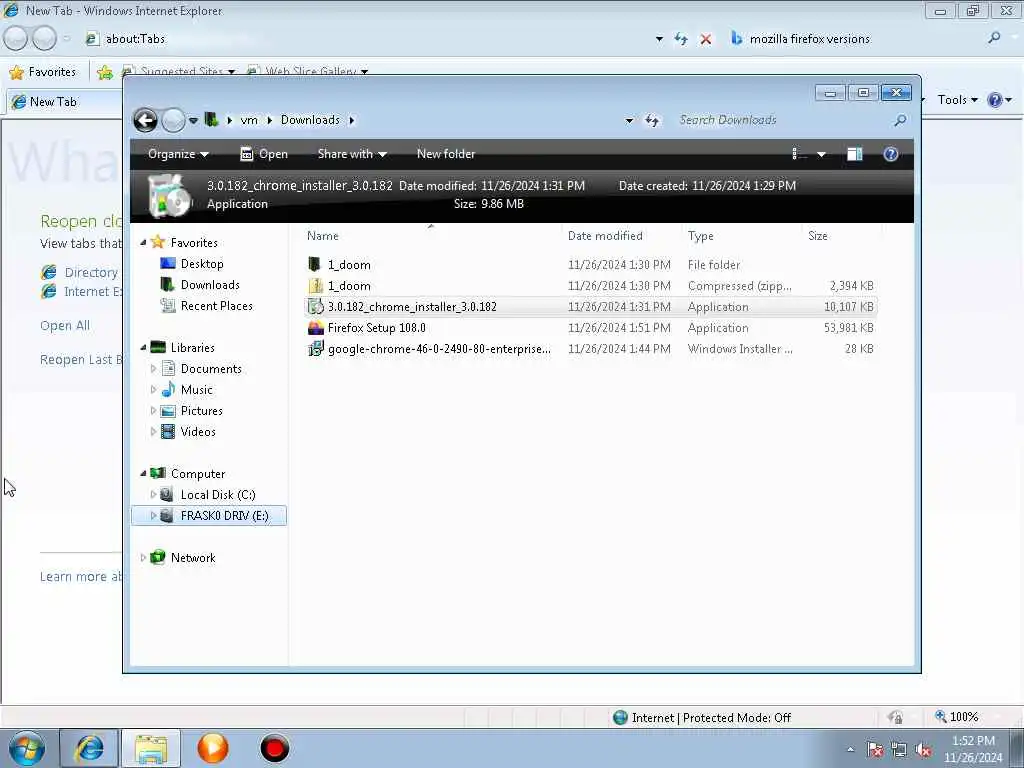Expand the arrow after Downloads breadcrumb
The height and width of the screenshot is (768, 1024).
pos(352,120)
